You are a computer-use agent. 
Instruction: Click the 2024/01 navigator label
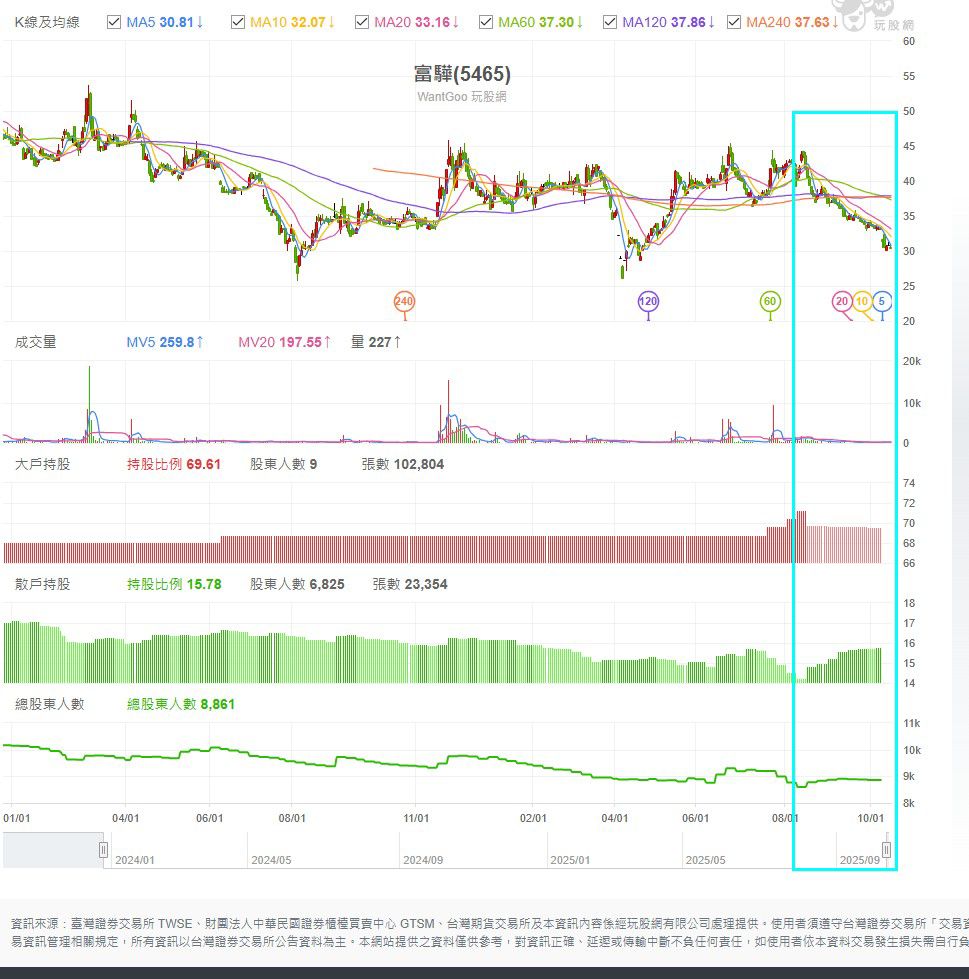tap(134, 860)
